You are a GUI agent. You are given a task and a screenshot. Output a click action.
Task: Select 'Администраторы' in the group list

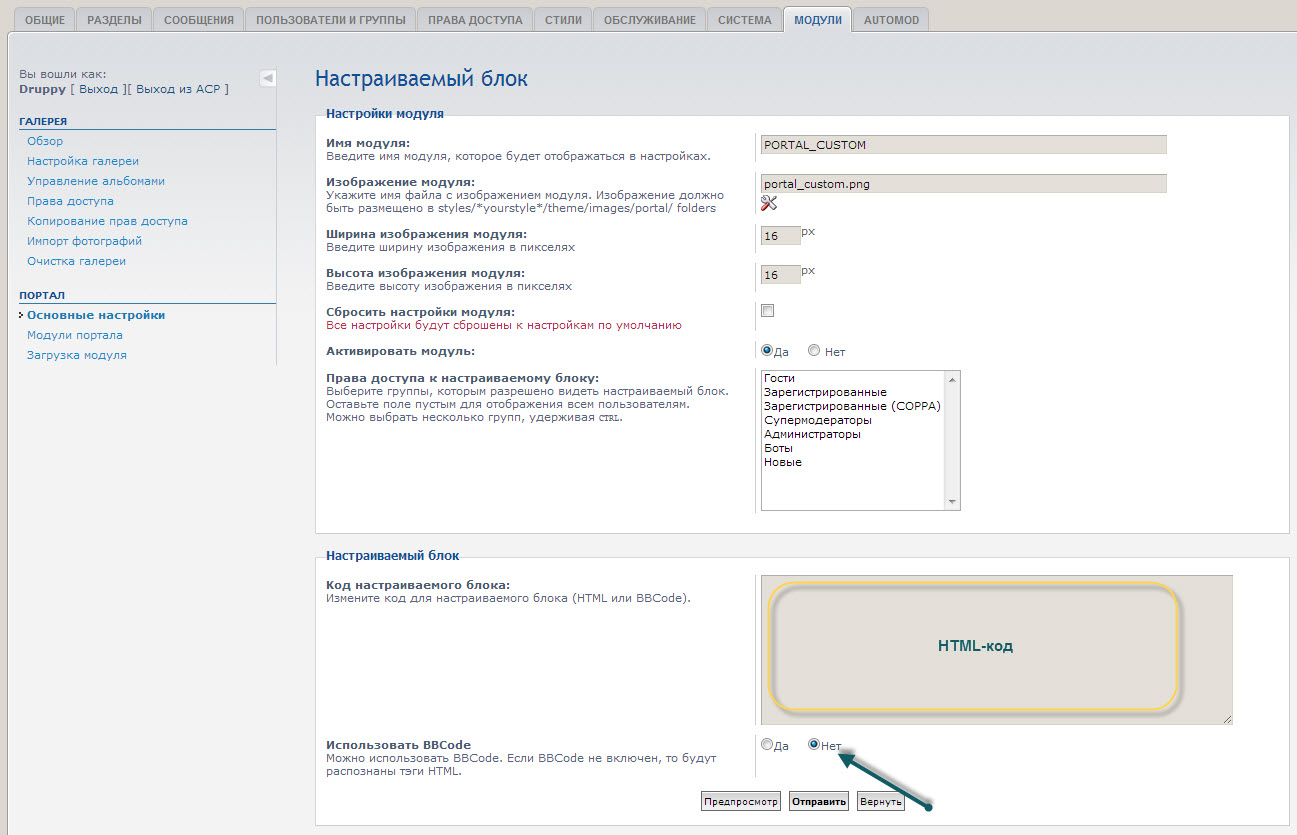tap(812, 434)
